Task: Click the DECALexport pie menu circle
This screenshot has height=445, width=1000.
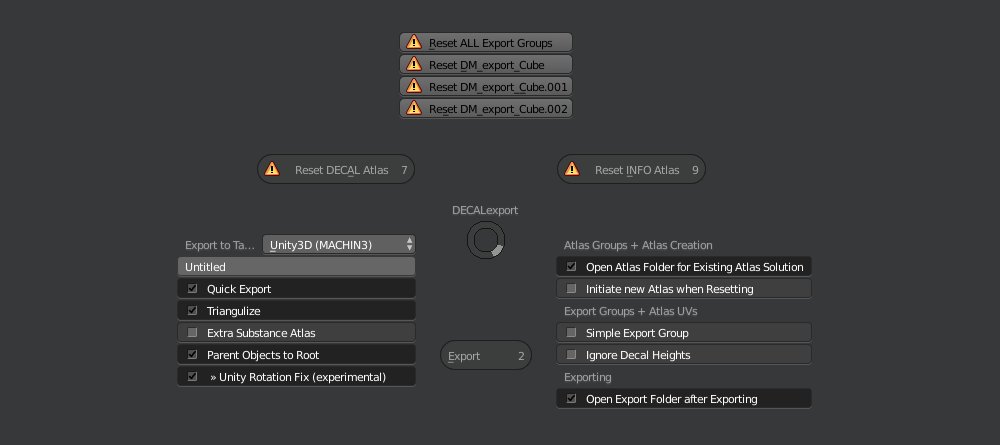Action: (x=486, y=240)
